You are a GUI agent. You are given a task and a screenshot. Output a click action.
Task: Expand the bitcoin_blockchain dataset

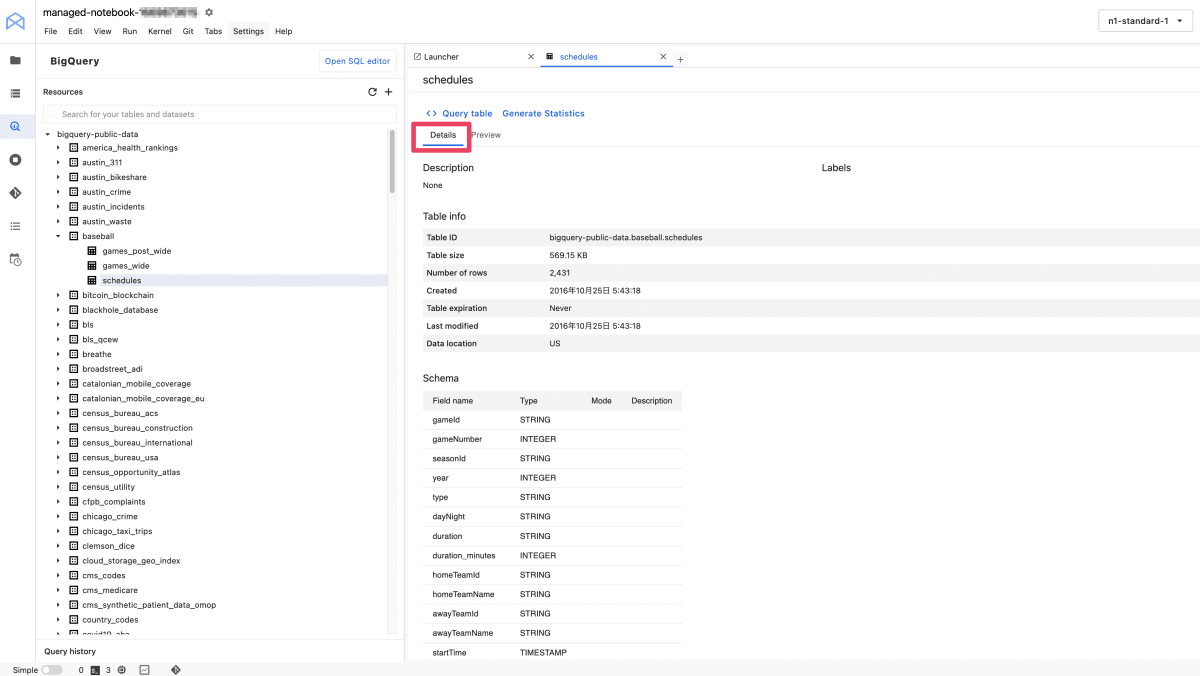tap(59, 295)
